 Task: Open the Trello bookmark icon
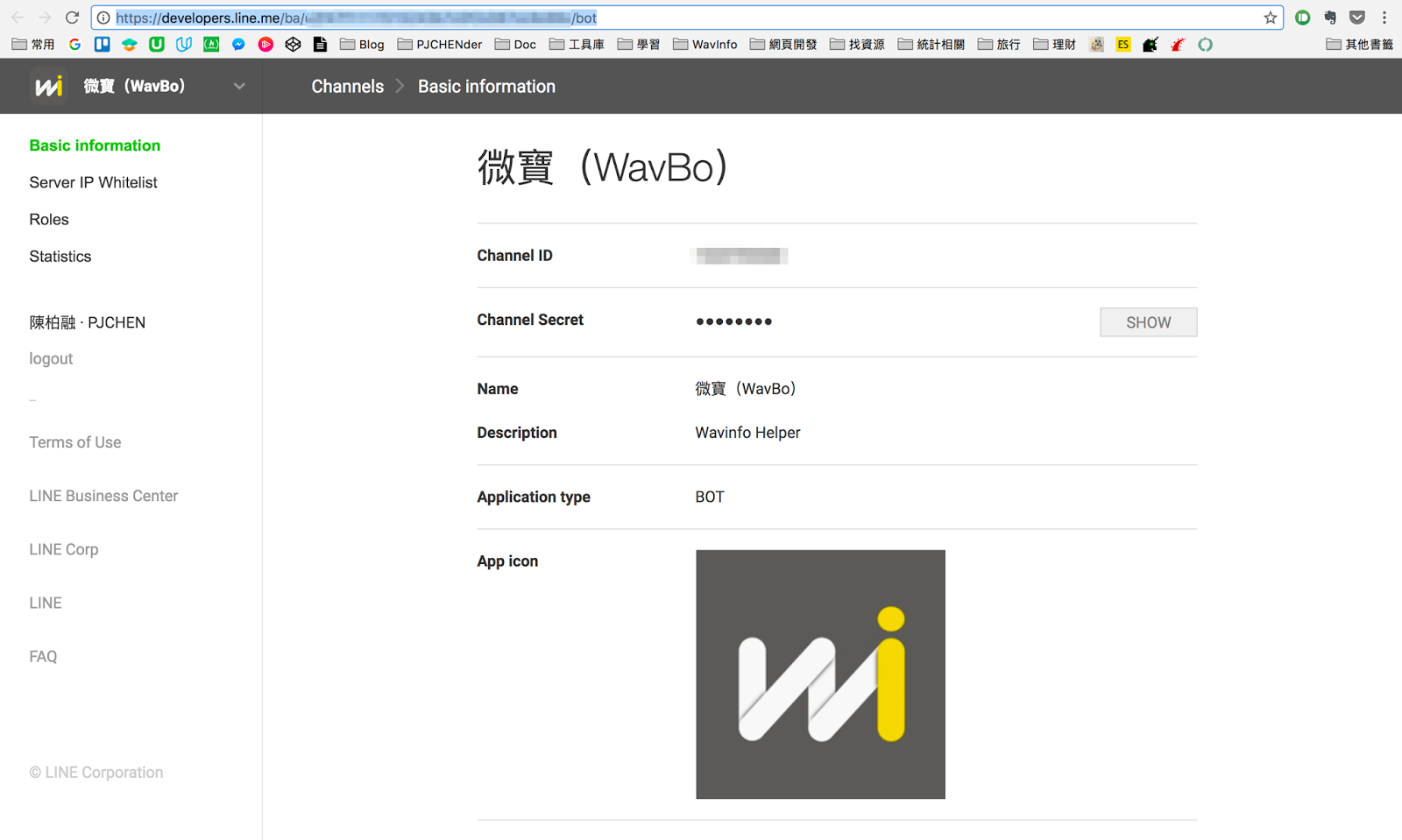tap(103, 44)
